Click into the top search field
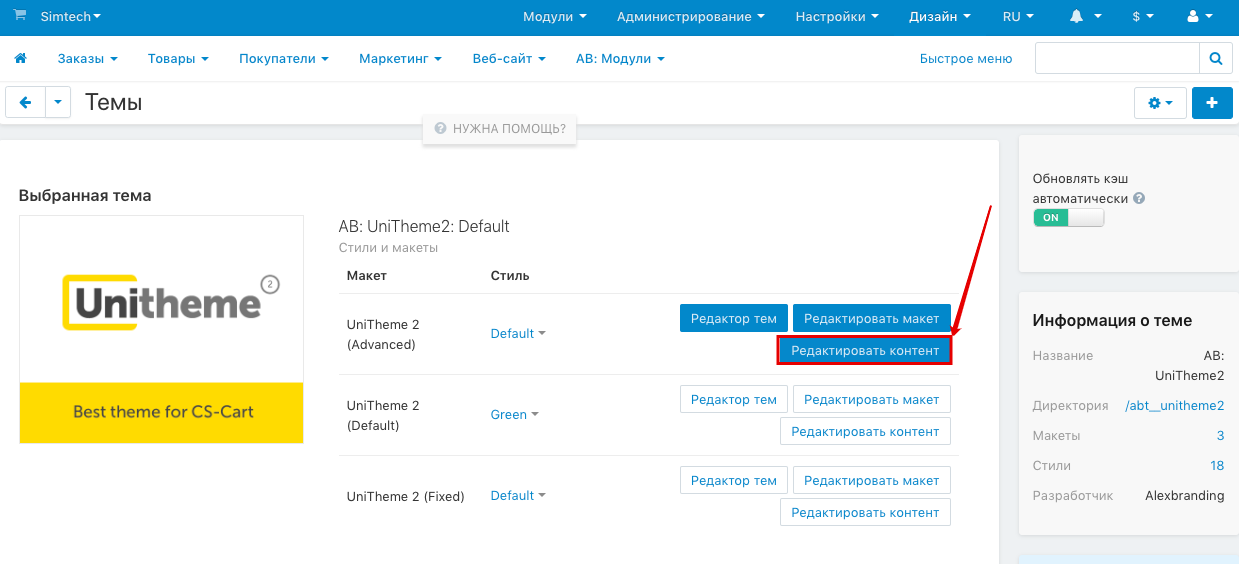 pos(1116,59)
